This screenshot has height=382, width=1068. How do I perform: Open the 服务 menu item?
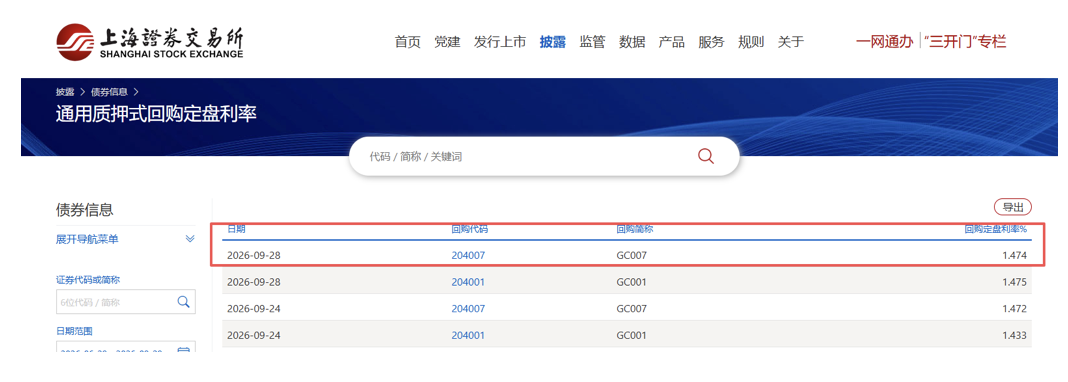[711, 42]
